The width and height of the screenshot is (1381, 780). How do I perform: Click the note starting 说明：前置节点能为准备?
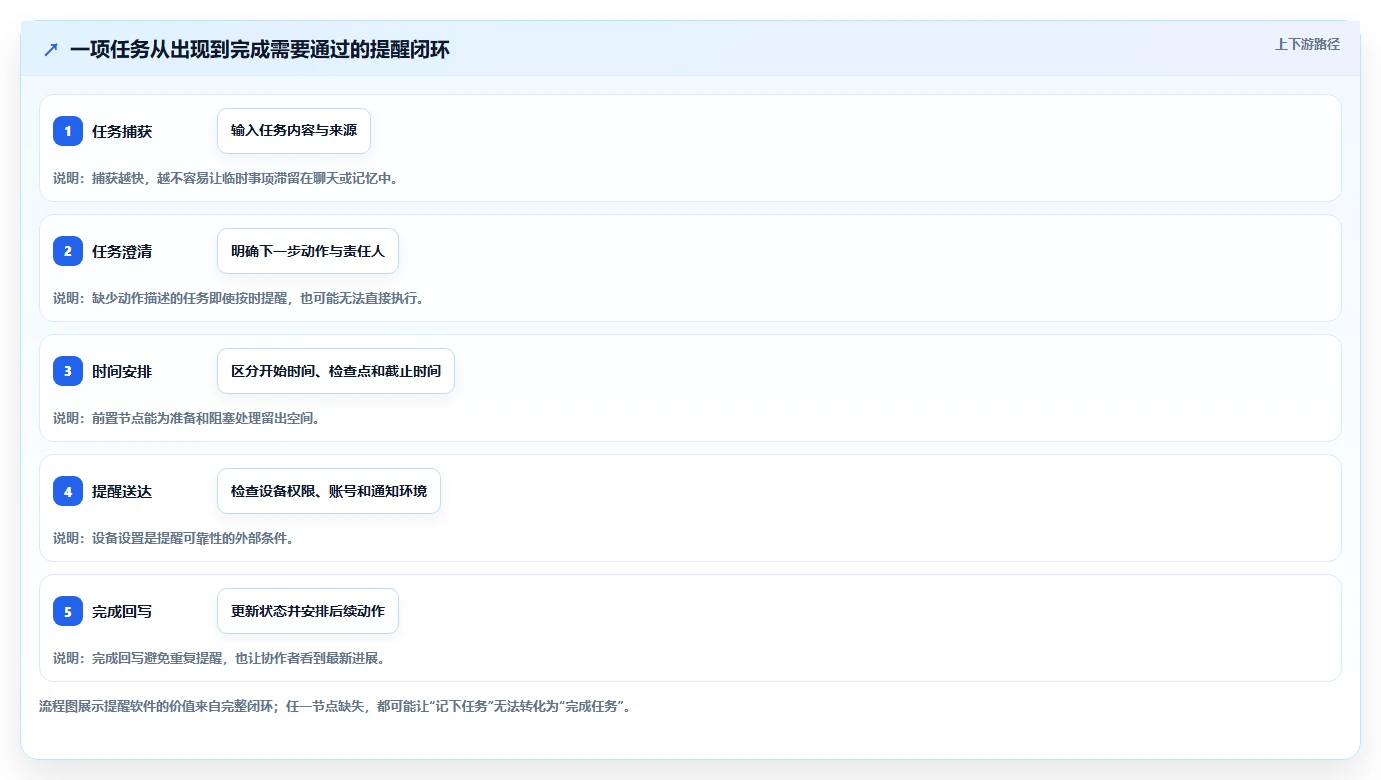coord(187,418)
